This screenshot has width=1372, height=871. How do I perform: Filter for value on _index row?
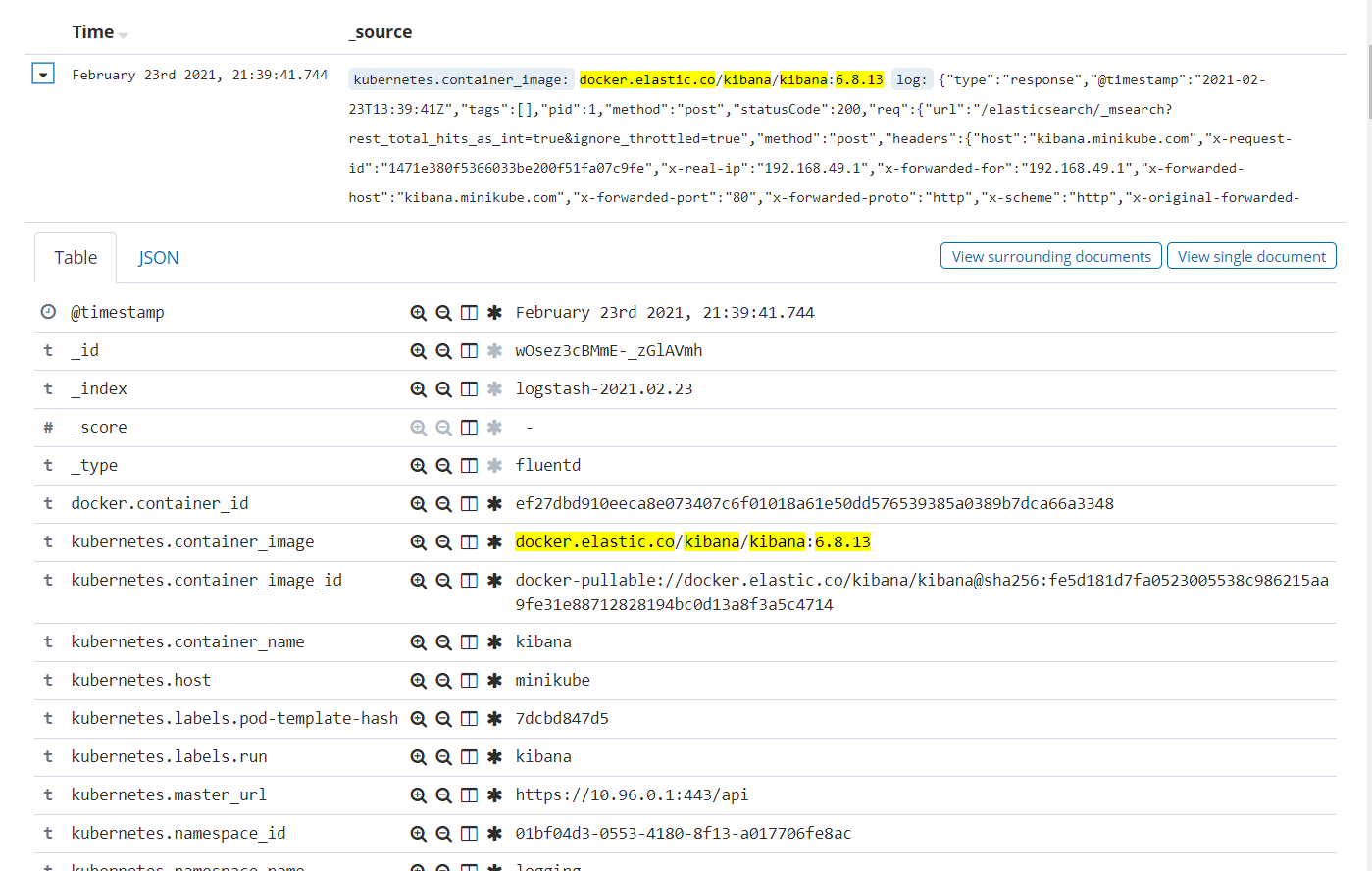[419, 389]
